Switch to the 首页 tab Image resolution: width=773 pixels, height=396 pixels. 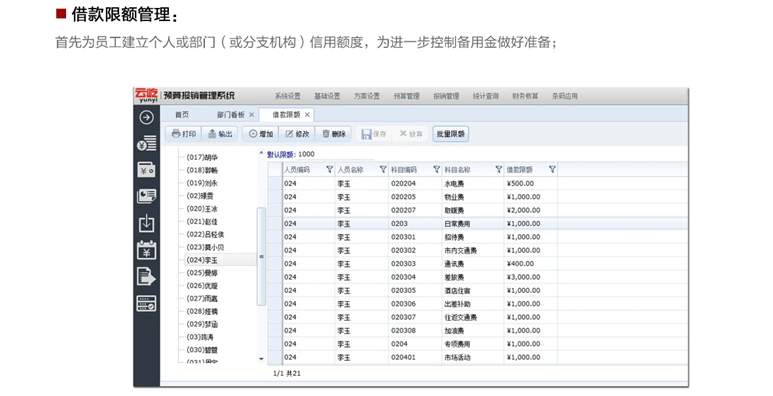182,114
